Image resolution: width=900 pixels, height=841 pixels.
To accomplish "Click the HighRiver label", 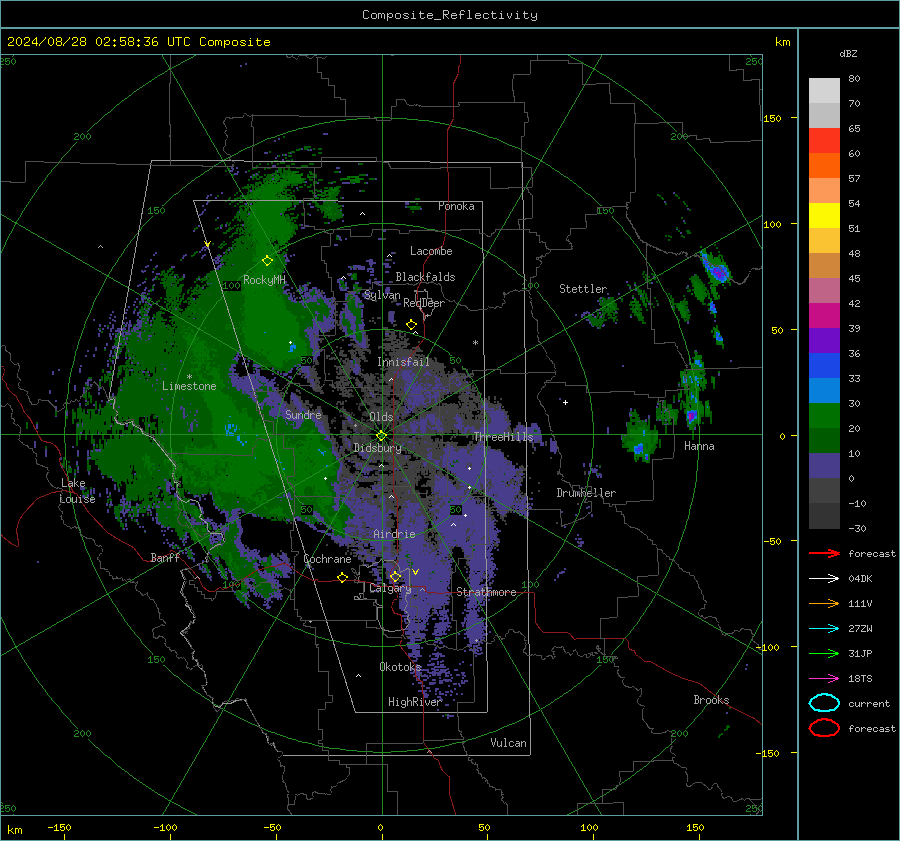I will pyautogui.click(x=414, y=702).
